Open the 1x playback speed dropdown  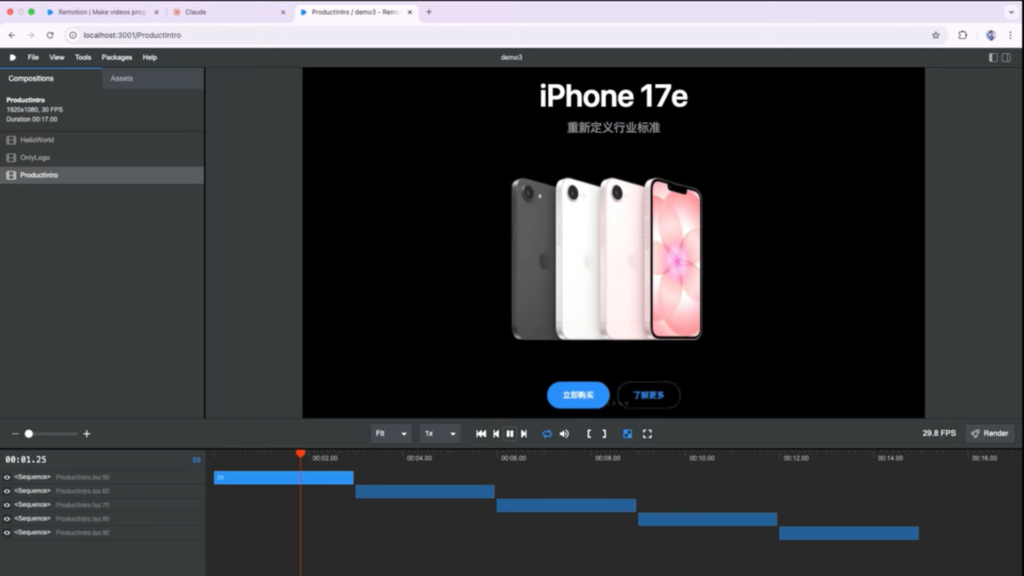tap(440, 434)
